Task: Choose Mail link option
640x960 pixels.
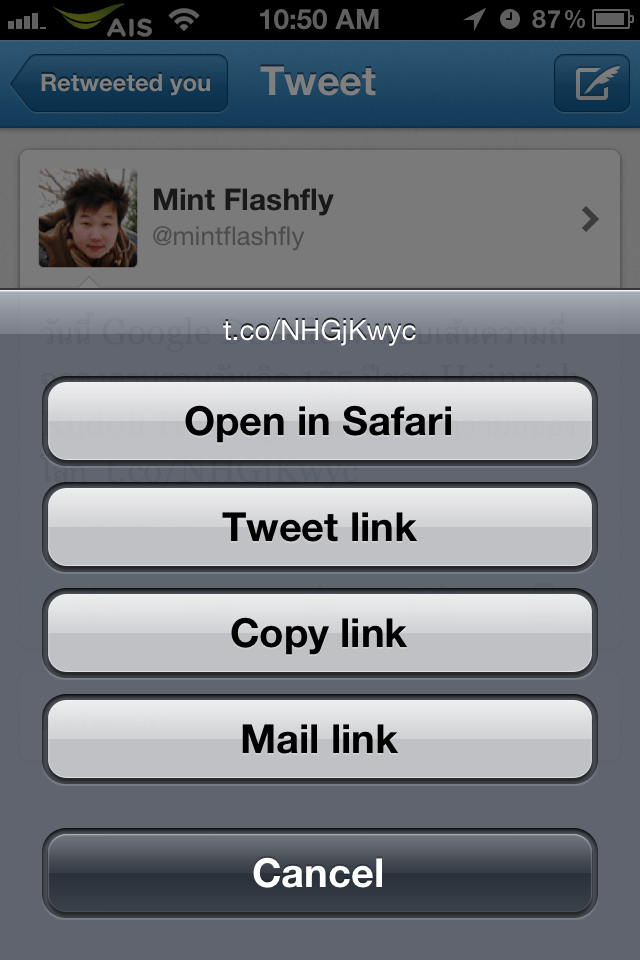Action: 320,739
